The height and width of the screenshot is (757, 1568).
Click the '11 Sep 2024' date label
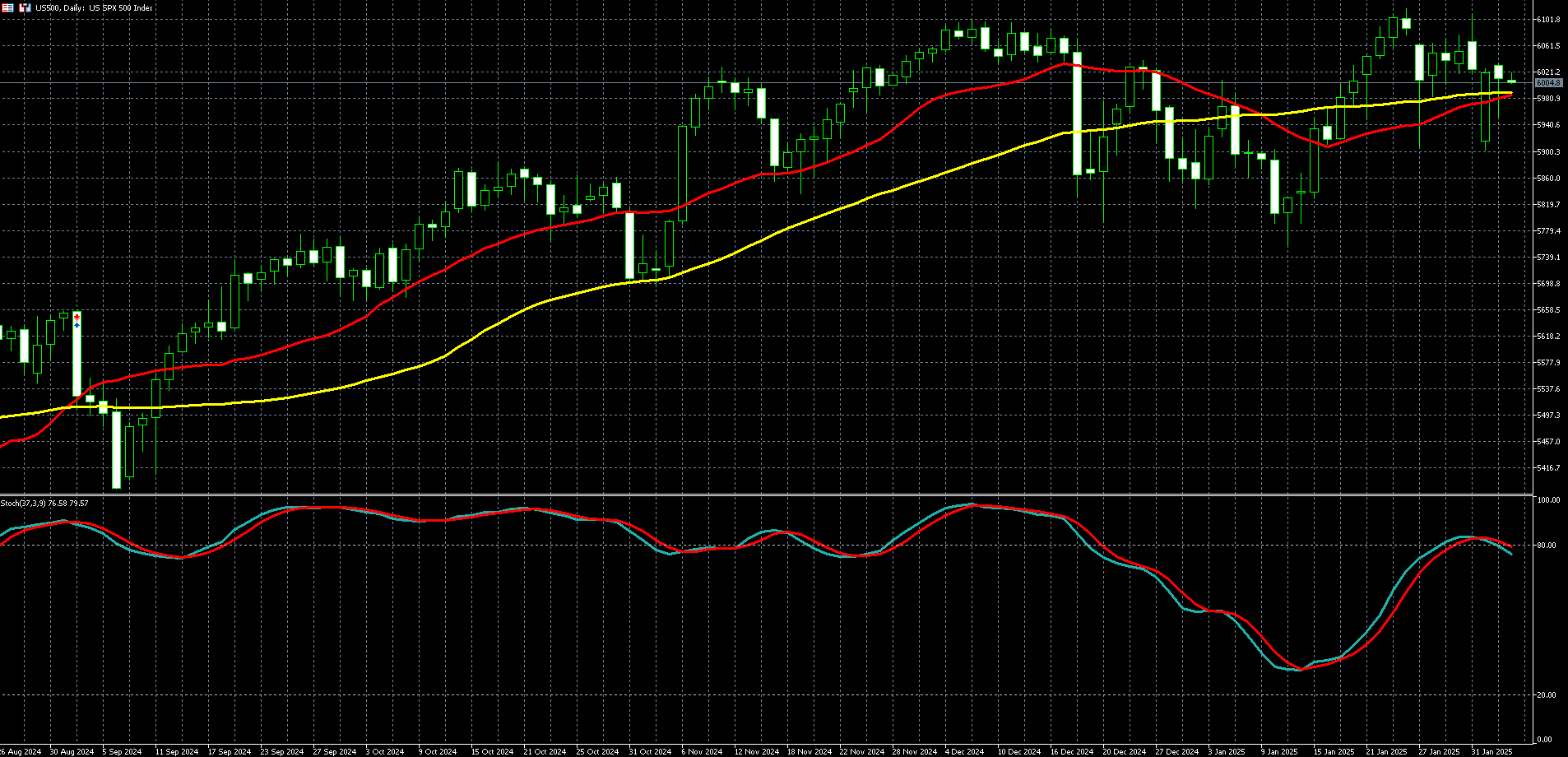point(177,751)
